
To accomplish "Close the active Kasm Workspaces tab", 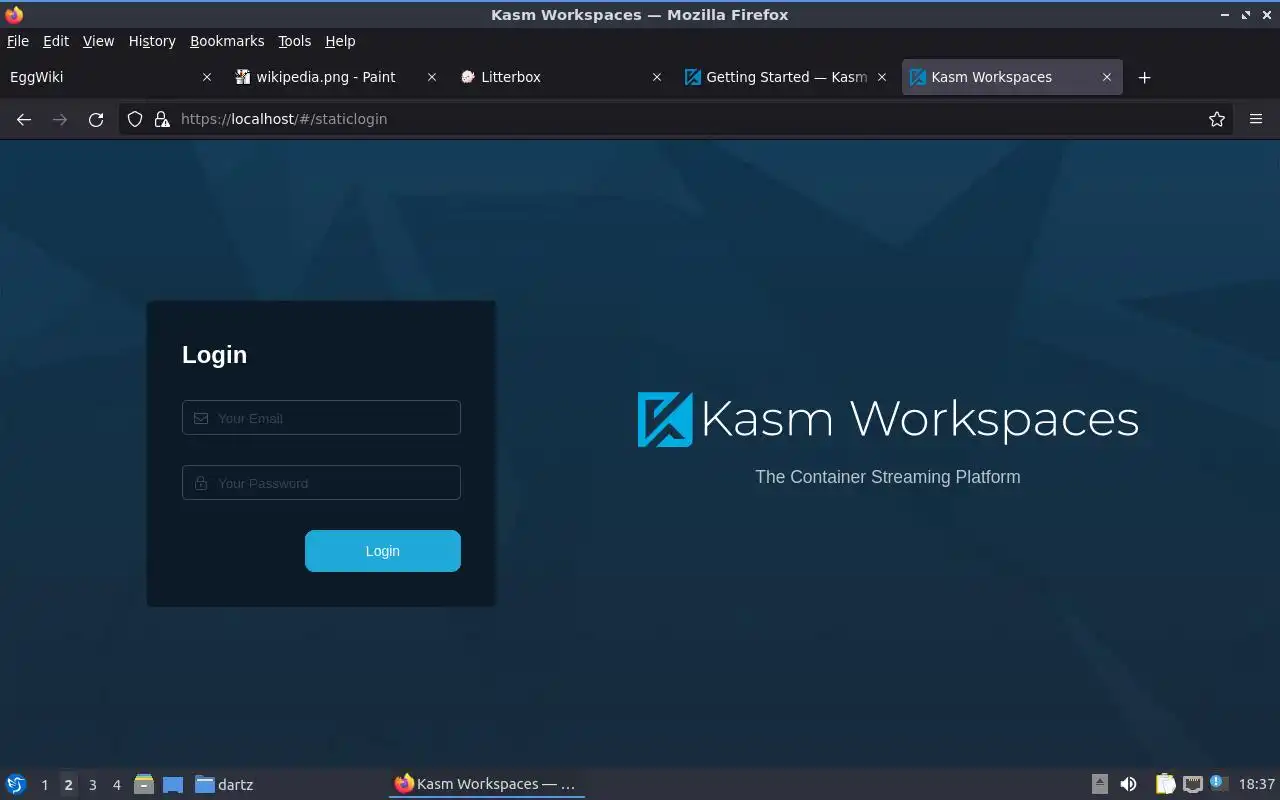I will [x=1107, y=77].
